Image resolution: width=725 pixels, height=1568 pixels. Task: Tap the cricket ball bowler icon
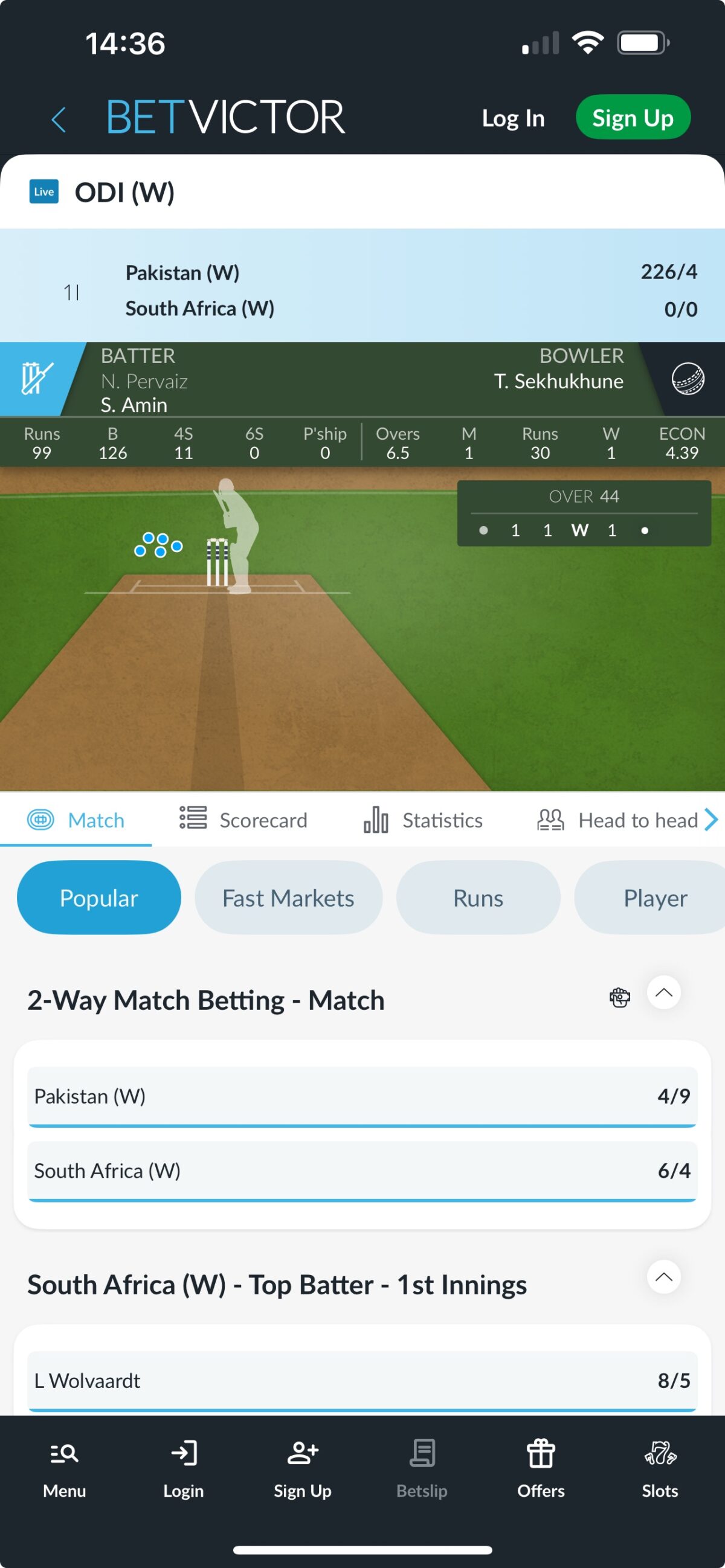click(688, 379)
